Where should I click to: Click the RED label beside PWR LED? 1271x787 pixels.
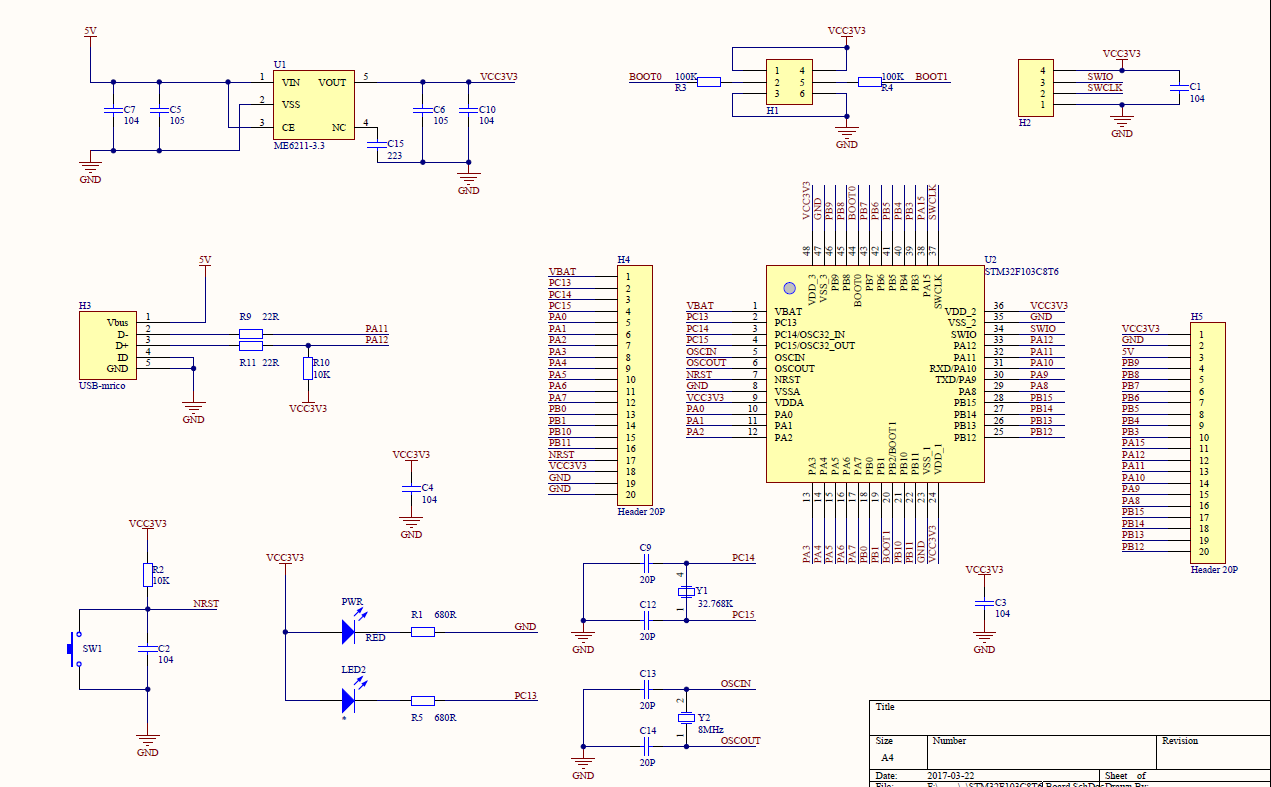pos(375,637)
